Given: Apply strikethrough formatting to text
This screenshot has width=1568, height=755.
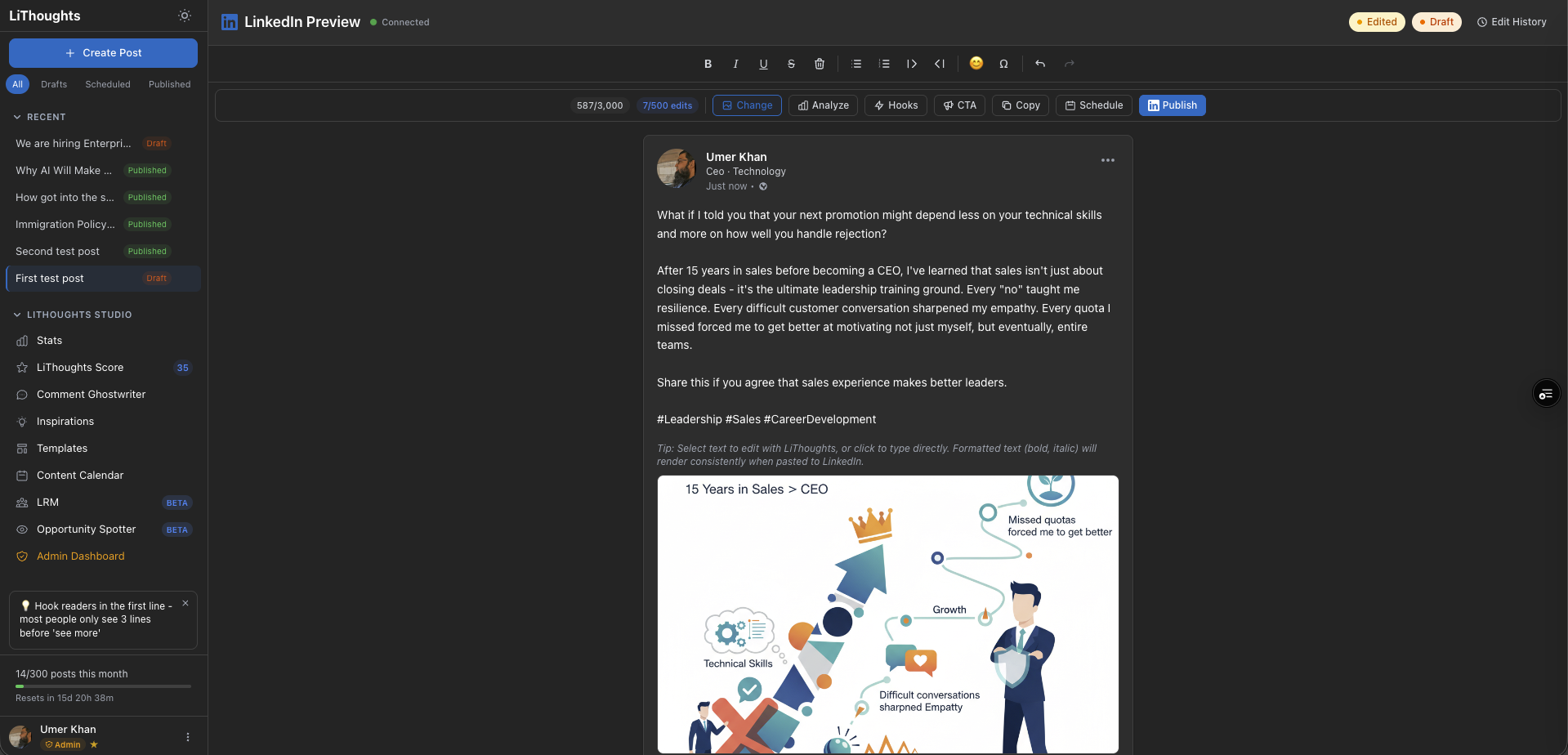Looking at the screenshot, I should (x=790, y=64).
